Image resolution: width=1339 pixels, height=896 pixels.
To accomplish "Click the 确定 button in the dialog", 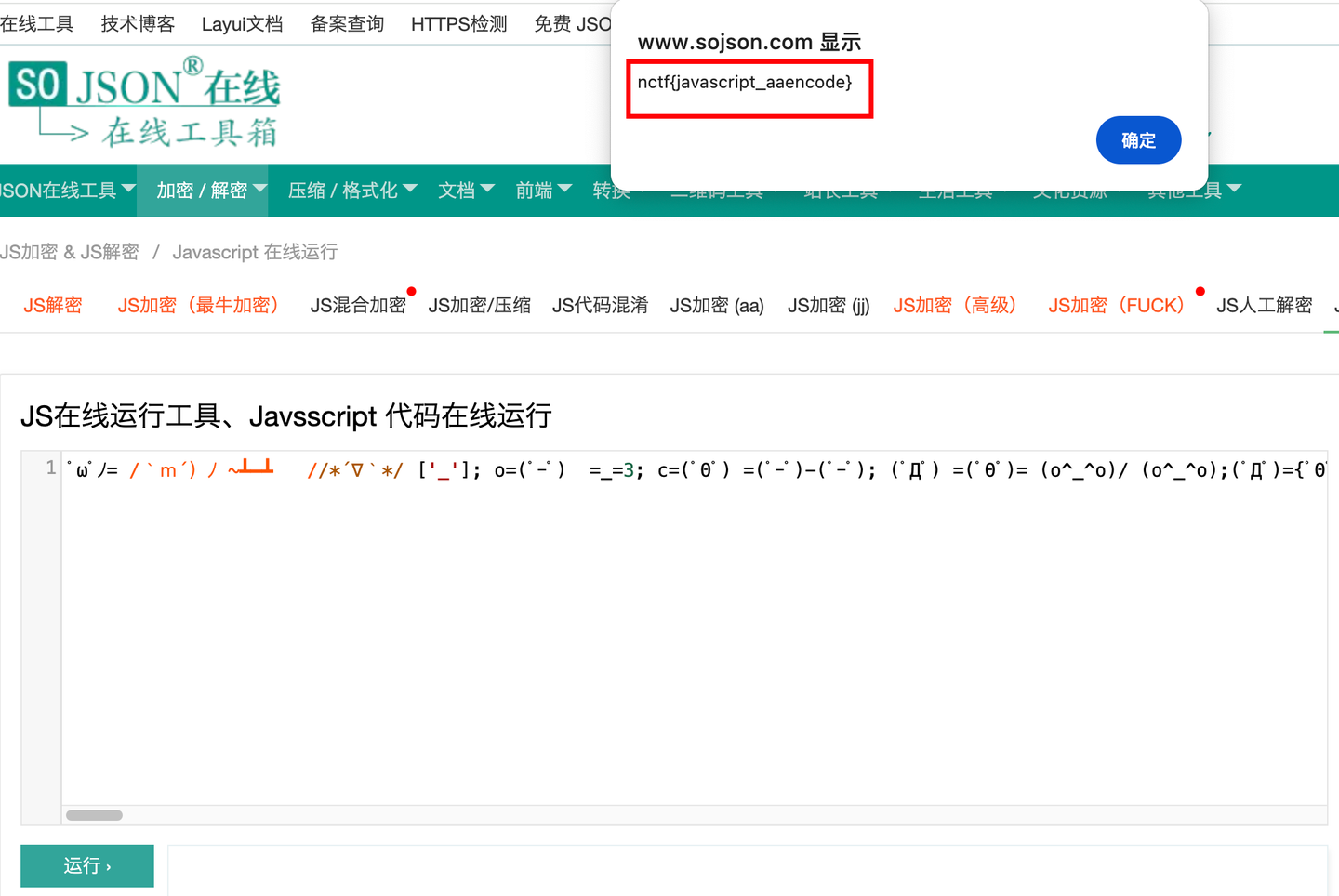I will [1138, 139].
